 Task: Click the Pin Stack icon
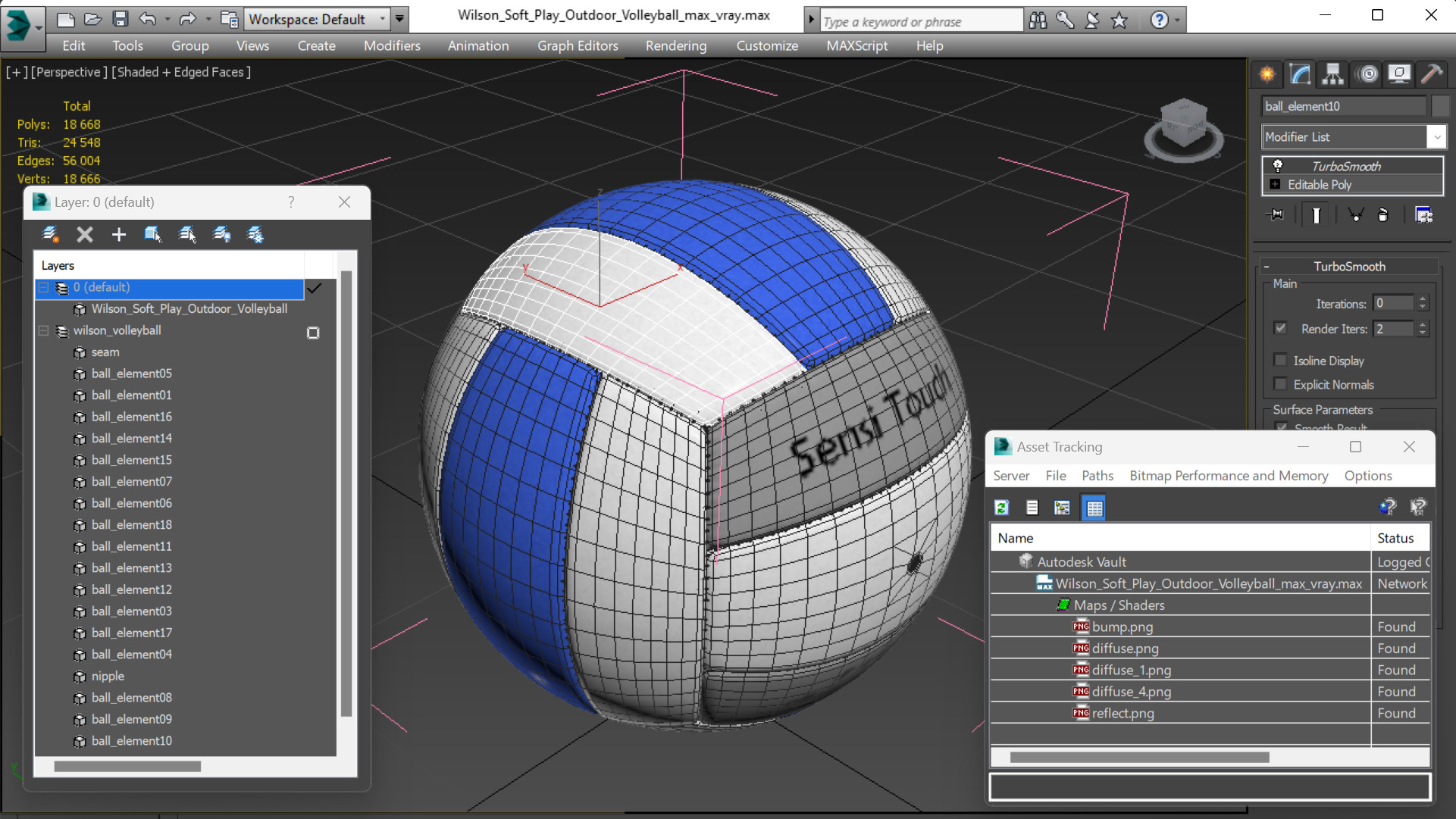pos(1276,215)
